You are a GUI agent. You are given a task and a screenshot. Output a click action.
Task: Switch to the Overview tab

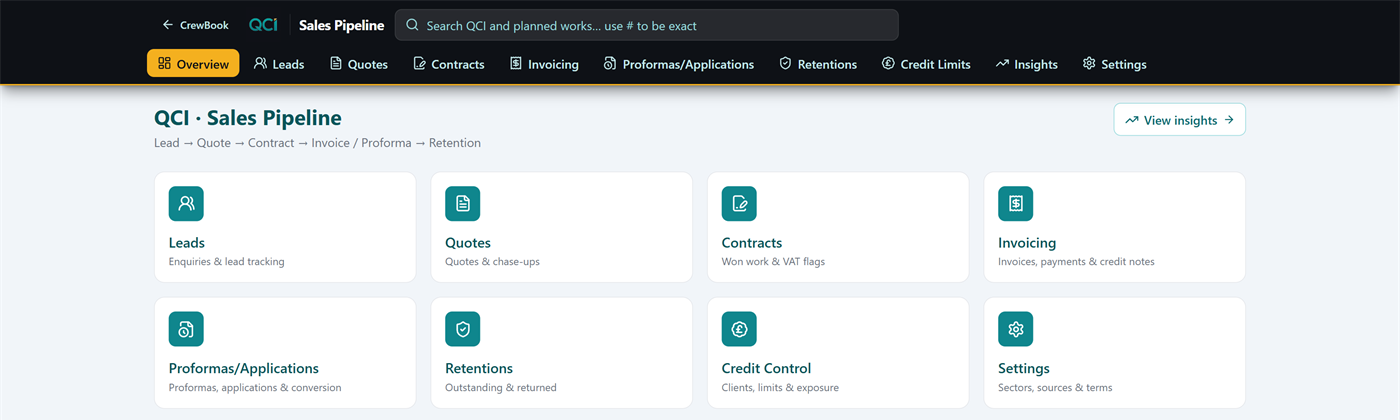pos(193,63)
